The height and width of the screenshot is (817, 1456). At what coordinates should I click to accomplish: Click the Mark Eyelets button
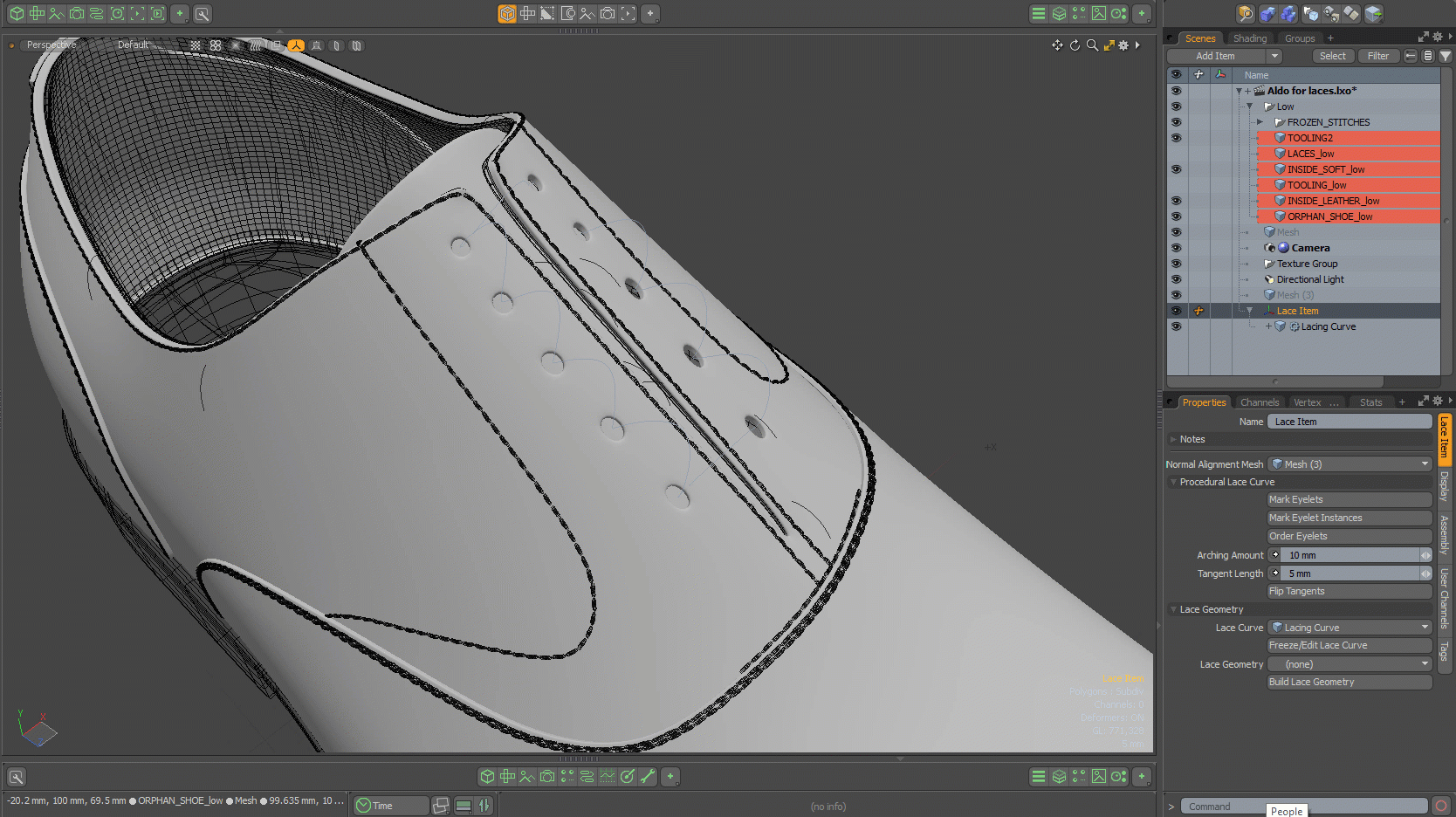[x=1350, y=499]
